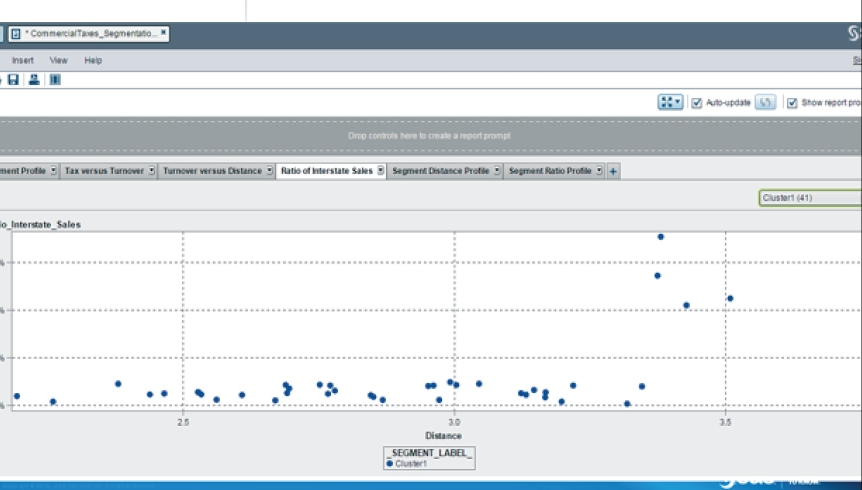Open dropdown arrow on Tax versus Turnover tab
The height and width of the screenshot is (490, 862).
pos(152,171)
